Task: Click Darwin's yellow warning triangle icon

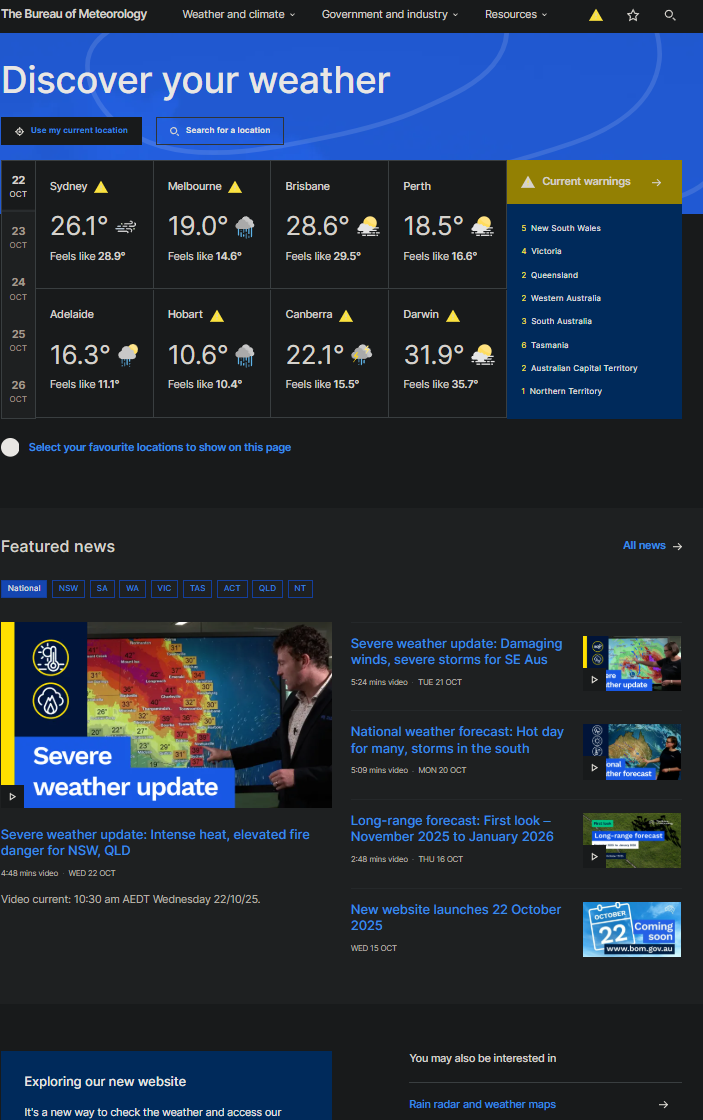Action: click(453, 315)
